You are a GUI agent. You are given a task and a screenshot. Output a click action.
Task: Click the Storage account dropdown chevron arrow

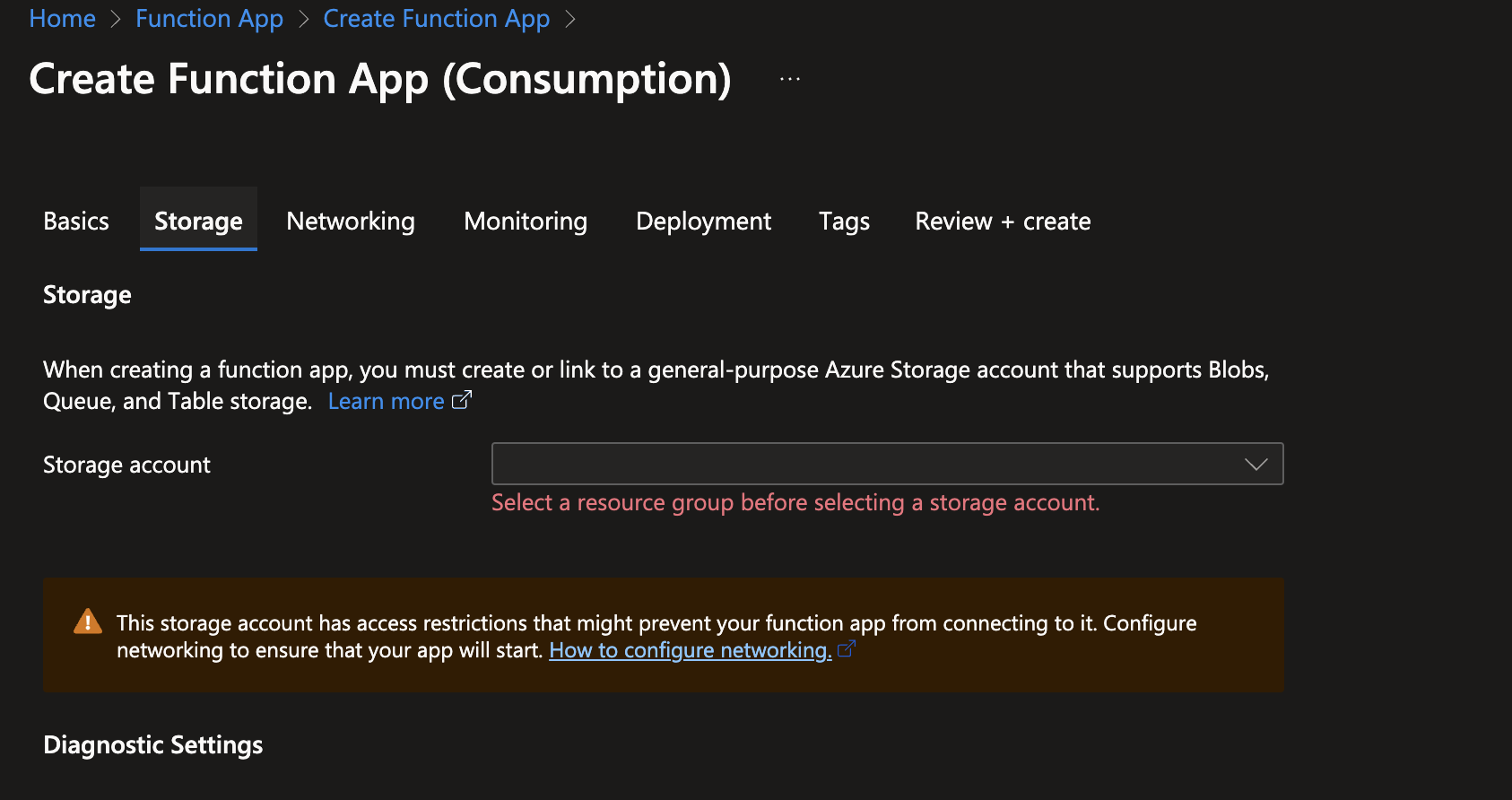1256,464
